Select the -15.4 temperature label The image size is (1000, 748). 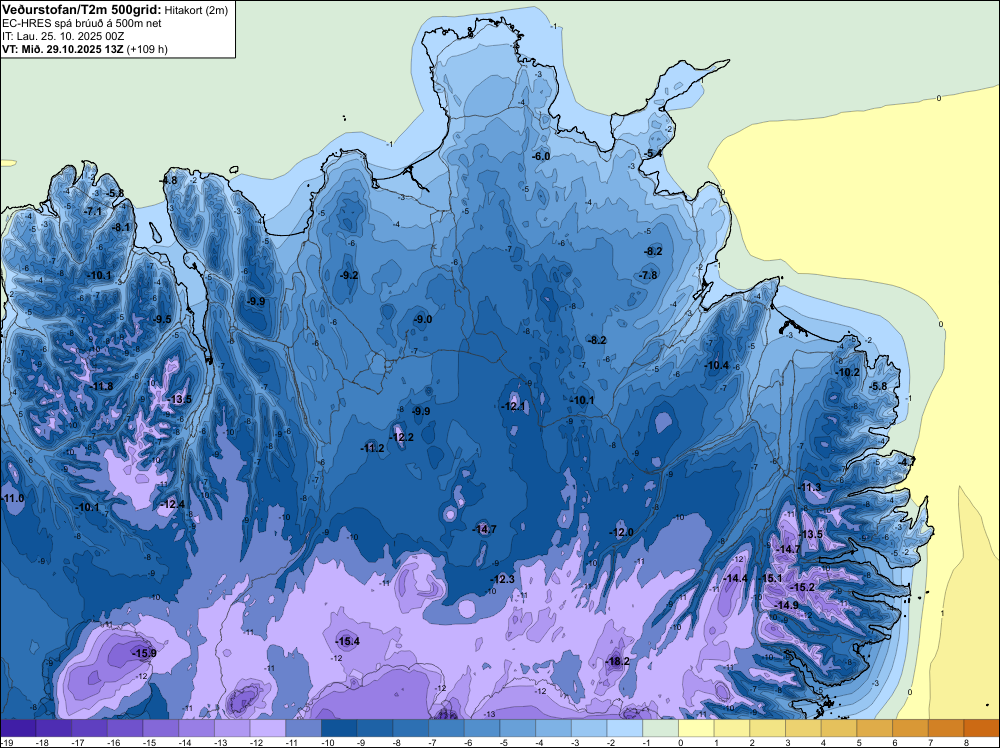(x=348, y=642)
